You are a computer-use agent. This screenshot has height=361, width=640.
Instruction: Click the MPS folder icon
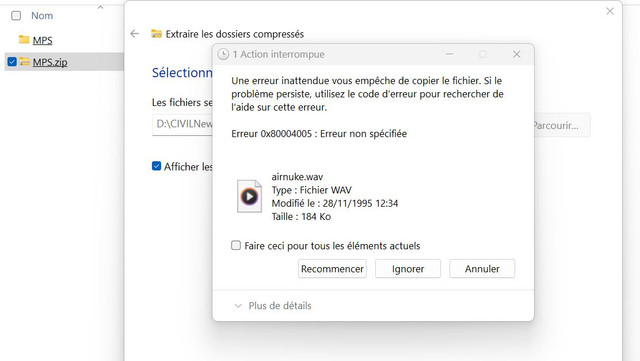click(24, 40)
